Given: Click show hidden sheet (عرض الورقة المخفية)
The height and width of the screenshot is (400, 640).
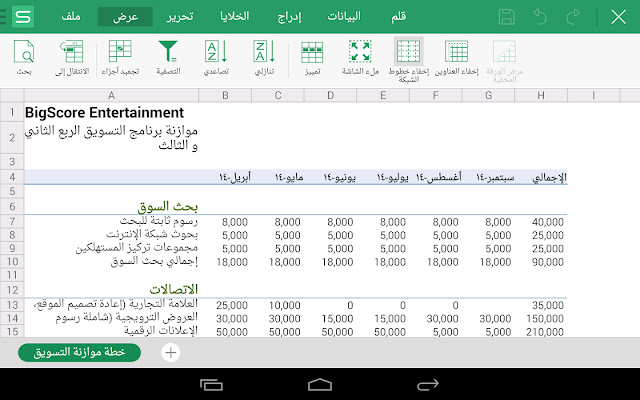Looking at the screenshot, I should coord(504,60).
